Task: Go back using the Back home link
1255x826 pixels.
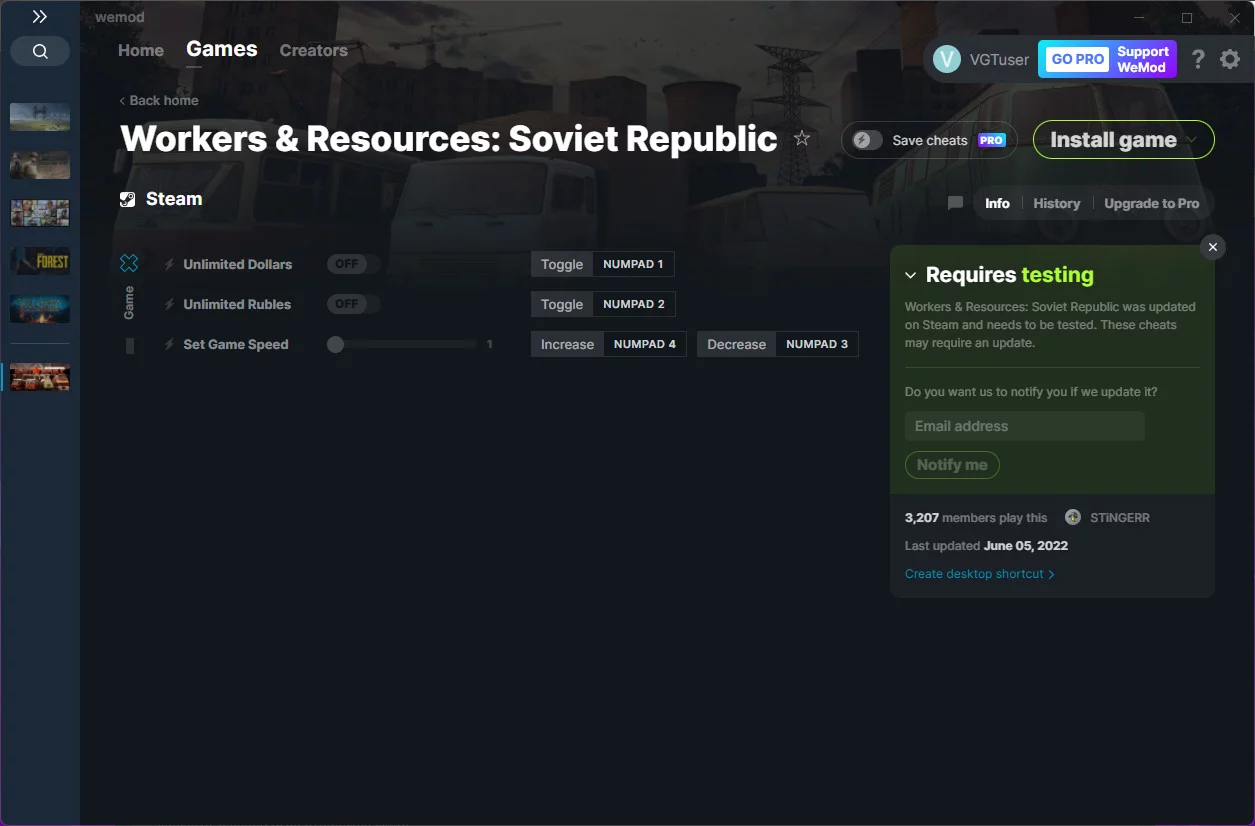Action: (x=159, y=100)
